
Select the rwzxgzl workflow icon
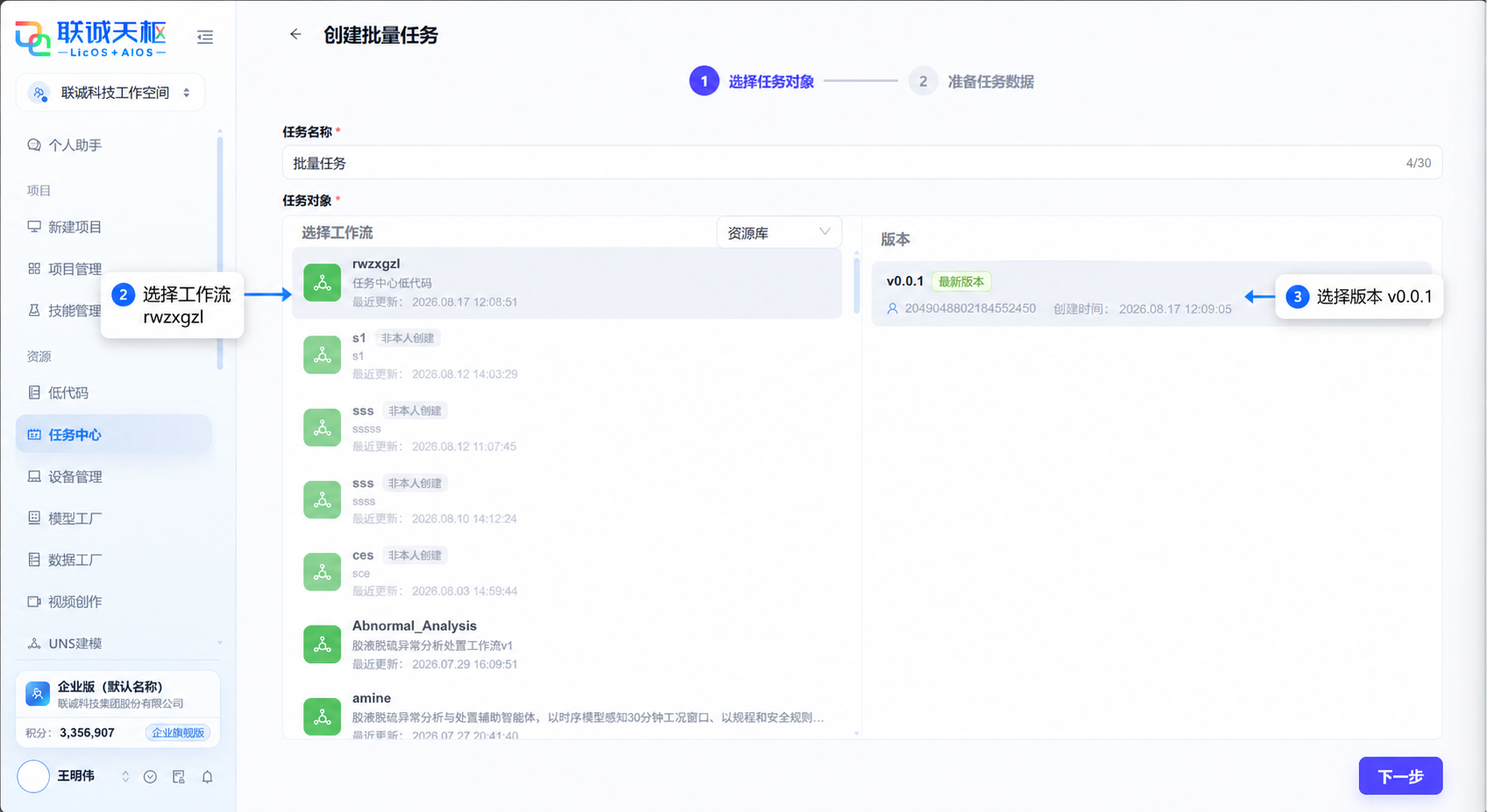[x=322, y=283]
